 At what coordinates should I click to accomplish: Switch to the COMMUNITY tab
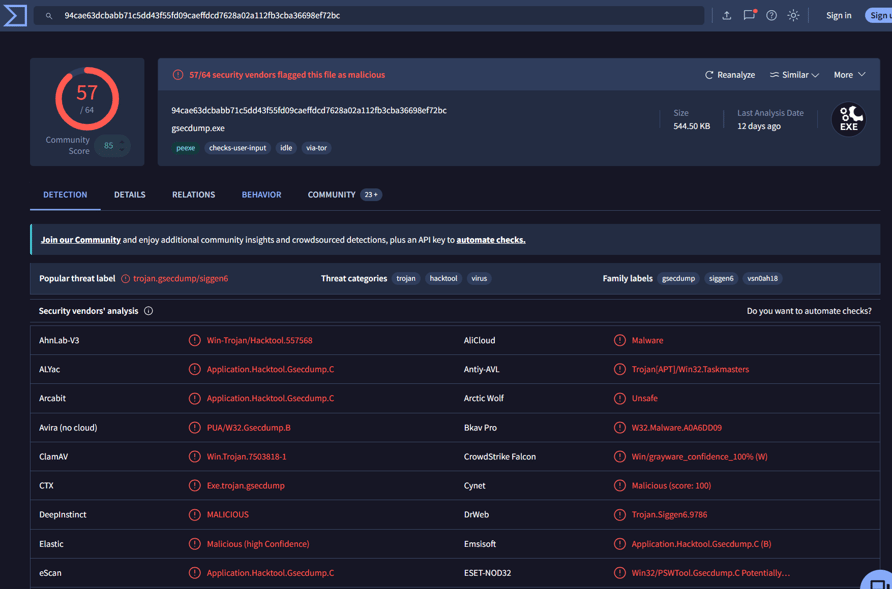point(345,195)
